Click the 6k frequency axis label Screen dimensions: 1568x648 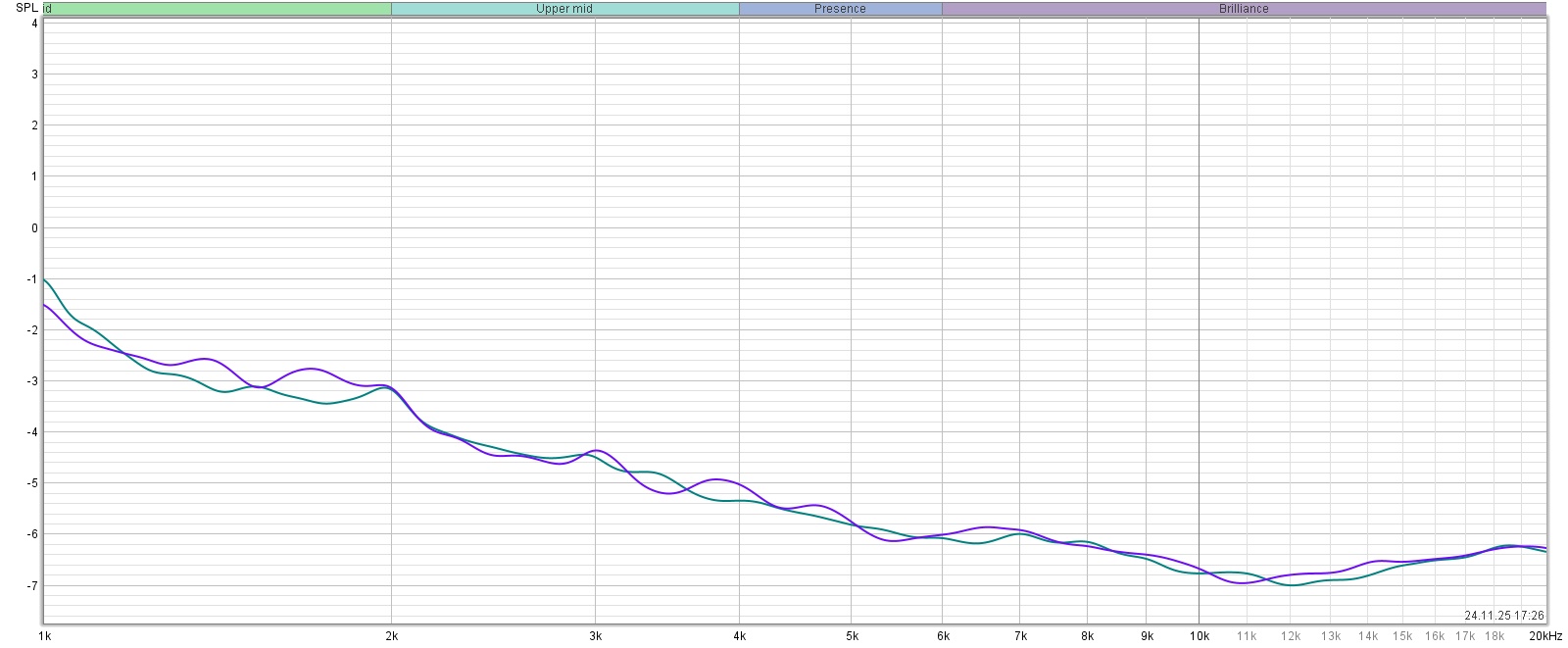pyautogui.click(x=943, y=636)
